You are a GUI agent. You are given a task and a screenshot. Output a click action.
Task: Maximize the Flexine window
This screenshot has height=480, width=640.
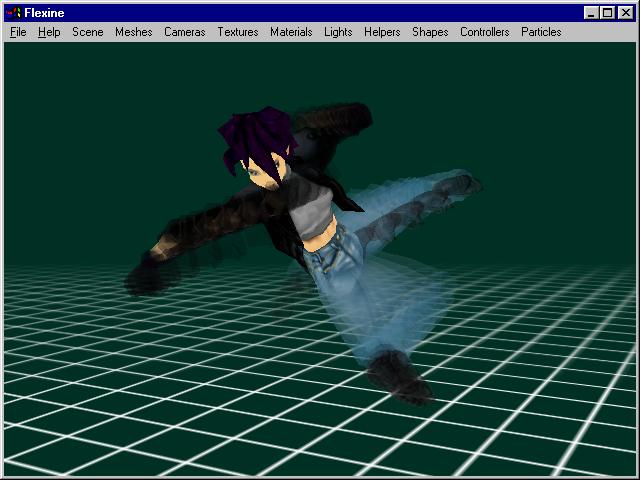(x=607, y=13)
